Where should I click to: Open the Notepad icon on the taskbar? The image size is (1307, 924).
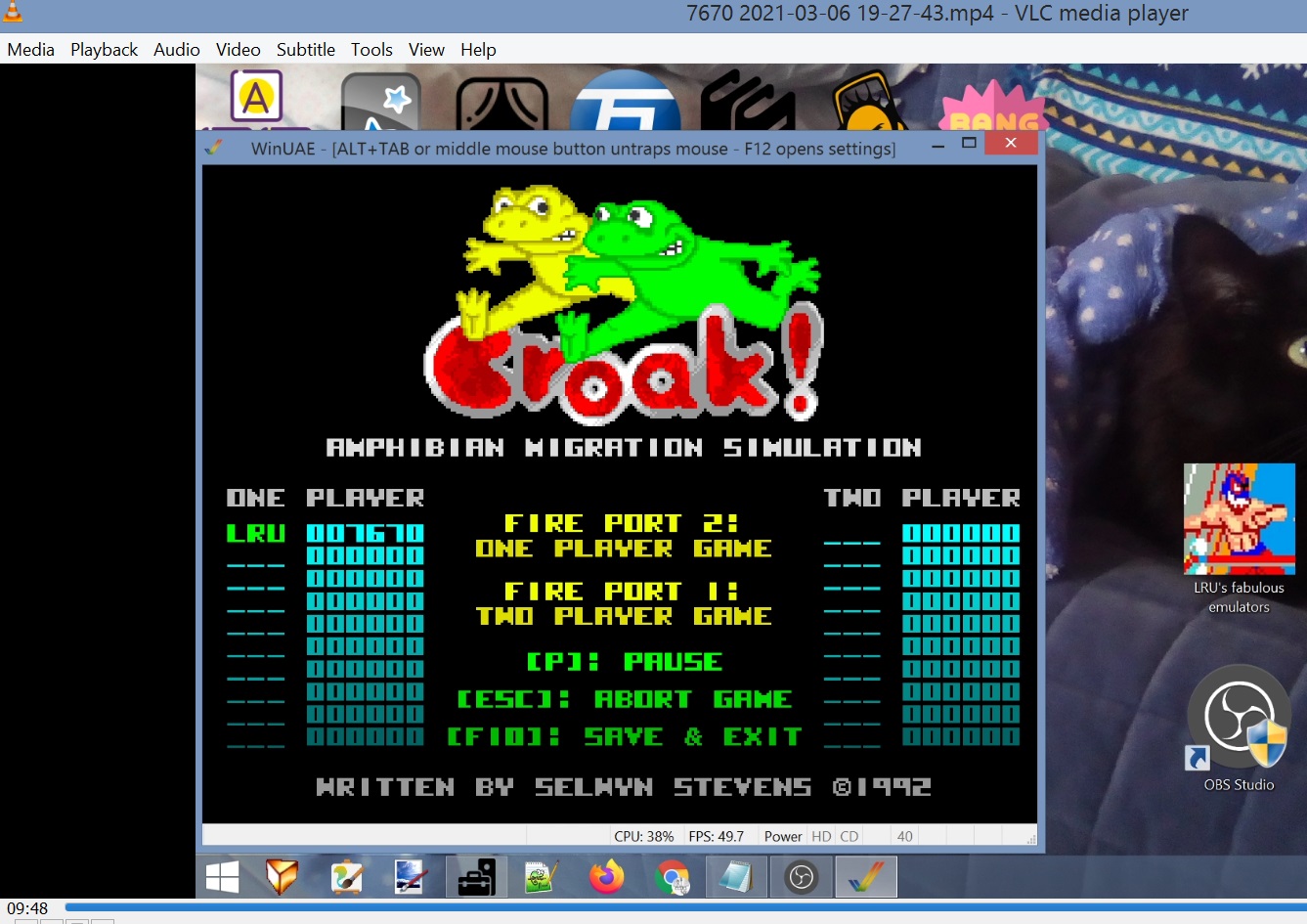pos(735,877)
